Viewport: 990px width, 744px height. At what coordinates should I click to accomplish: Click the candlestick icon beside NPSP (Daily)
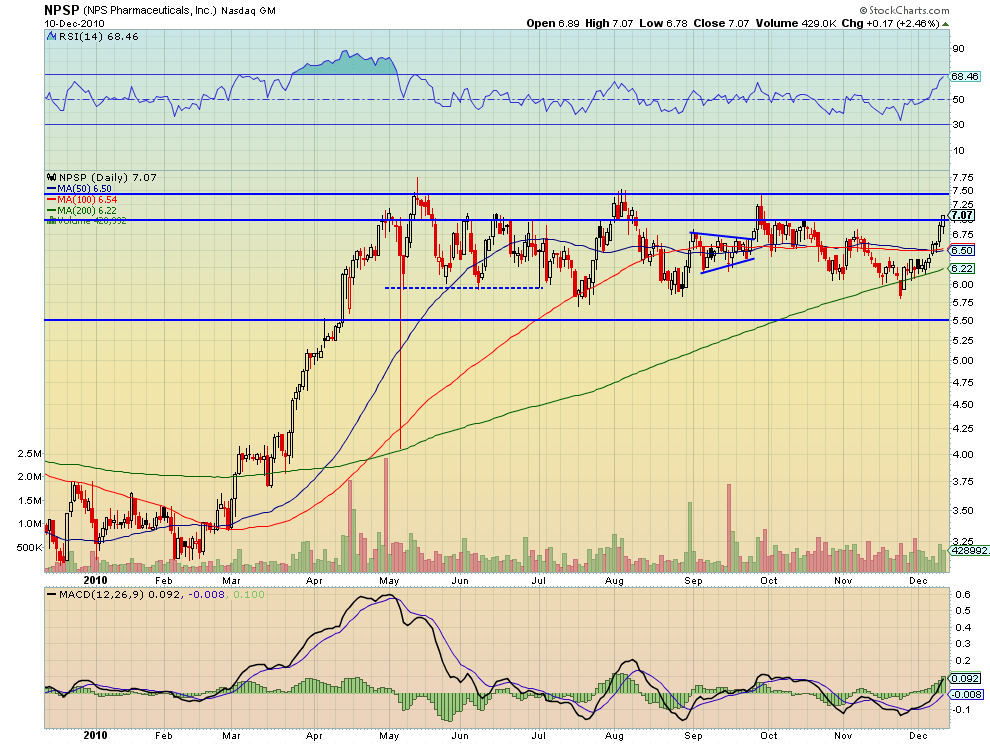coord(52,177)
